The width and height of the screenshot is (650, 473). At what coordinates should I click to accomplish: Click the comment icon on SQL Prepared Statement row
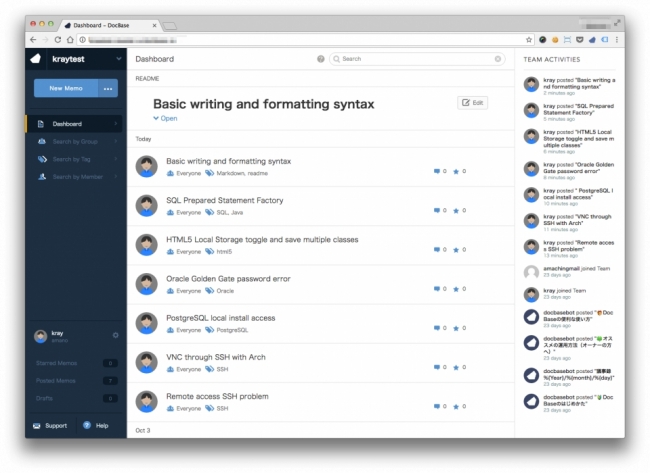coord(437,211)
